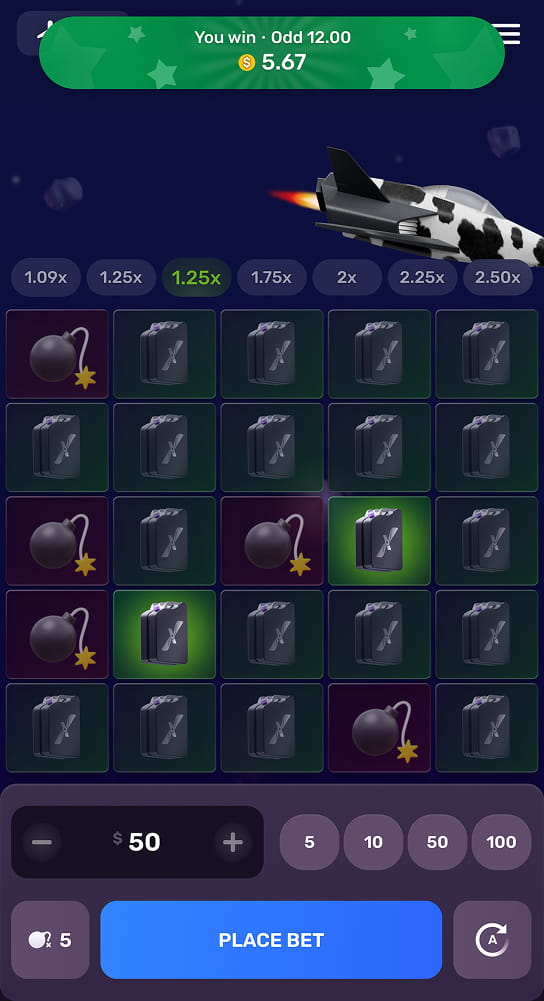The width and height of the screenshot is (544, 1001).
Task: Select the glowing green canister in fourth row
Action: [165, 634]
